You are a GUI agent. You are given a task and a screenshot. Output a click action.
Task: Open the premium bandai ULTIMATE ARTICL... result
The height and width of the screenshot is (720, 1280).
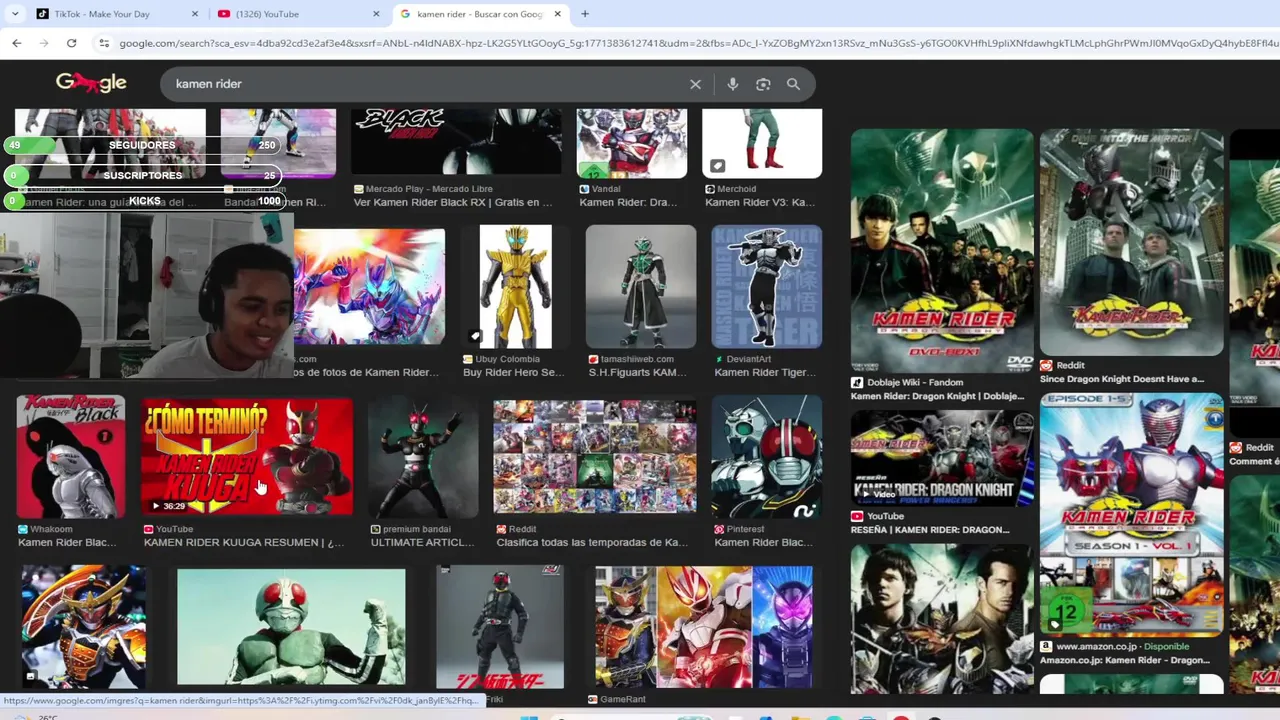[422, 536]
